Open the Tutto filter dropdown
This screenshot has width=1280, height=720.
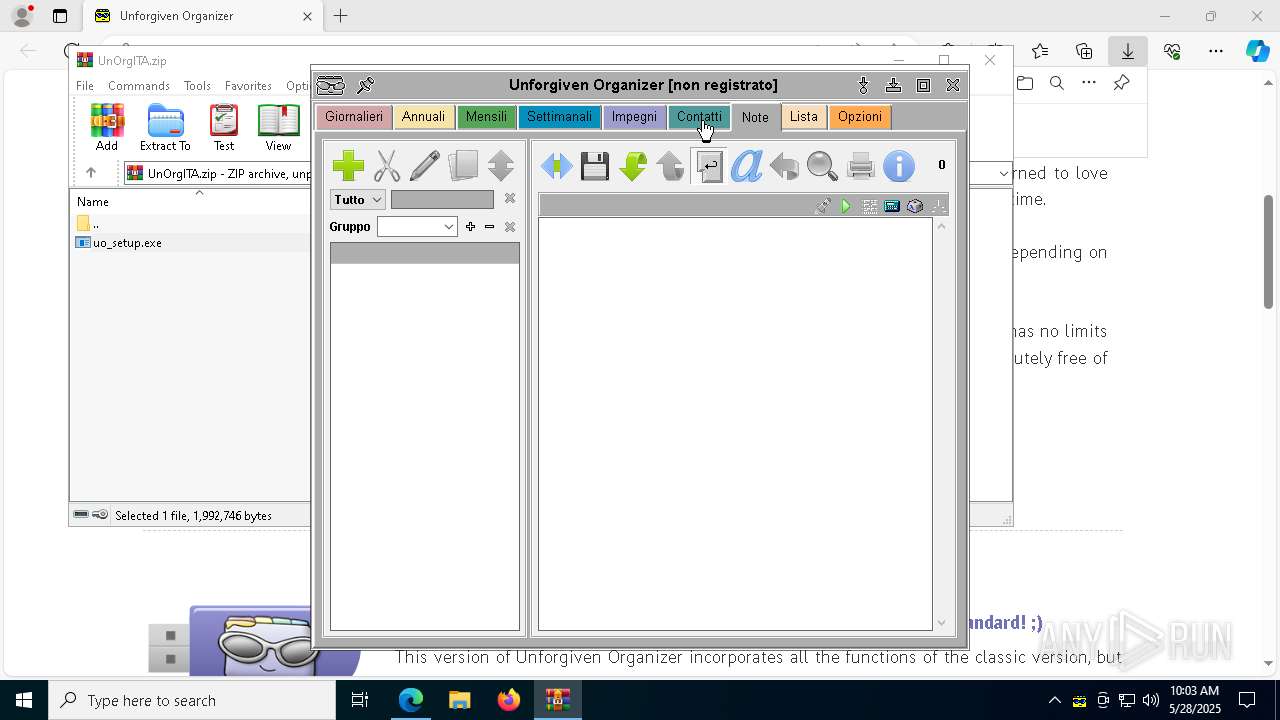coord(357,200)
